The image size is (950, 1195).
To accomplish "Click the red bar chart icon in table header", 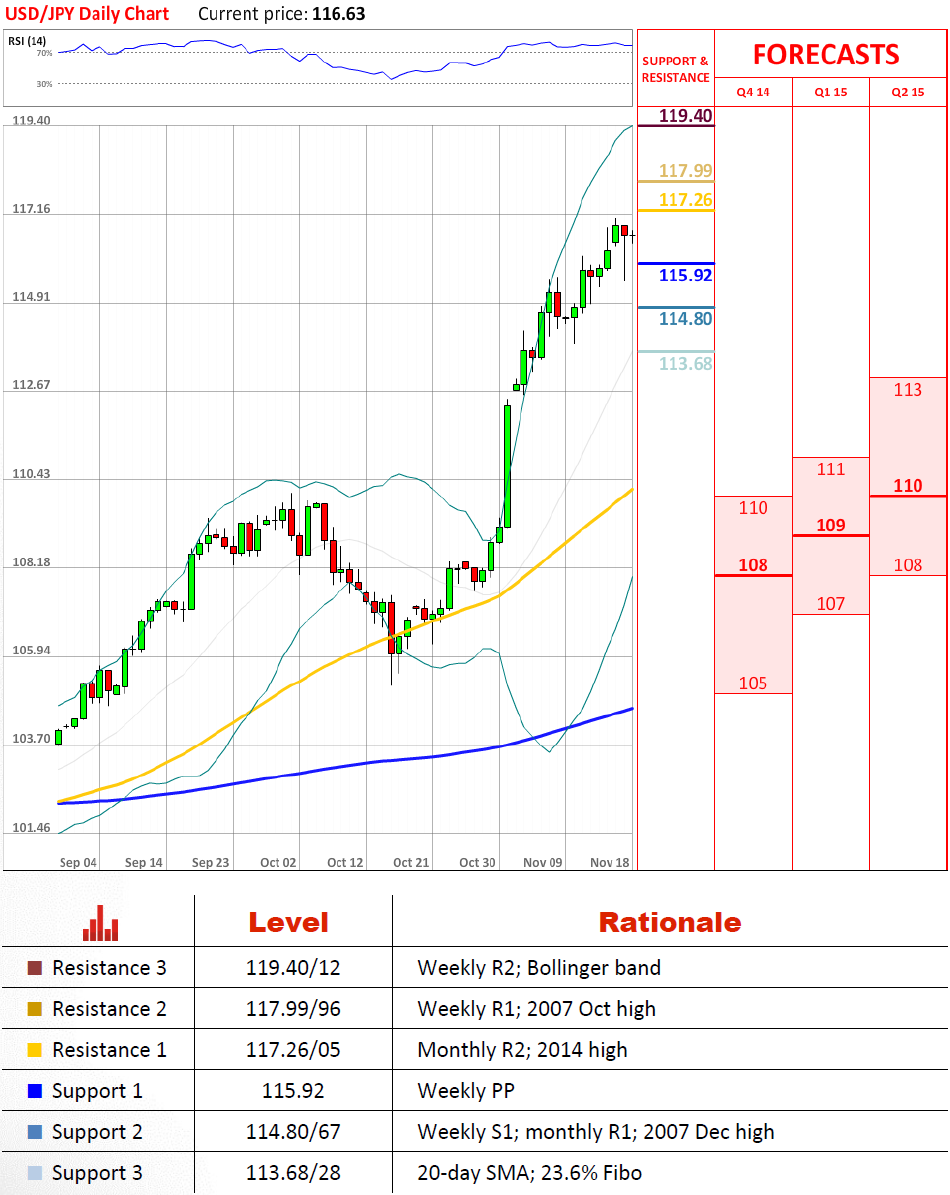I will 101,923.
